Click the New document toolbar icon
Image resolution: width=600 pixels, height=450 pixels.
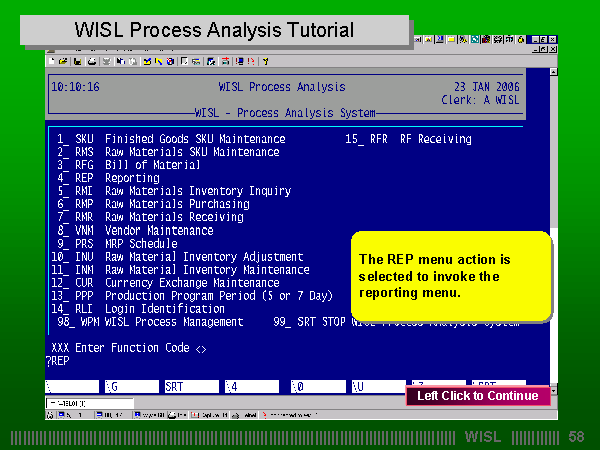52,61
